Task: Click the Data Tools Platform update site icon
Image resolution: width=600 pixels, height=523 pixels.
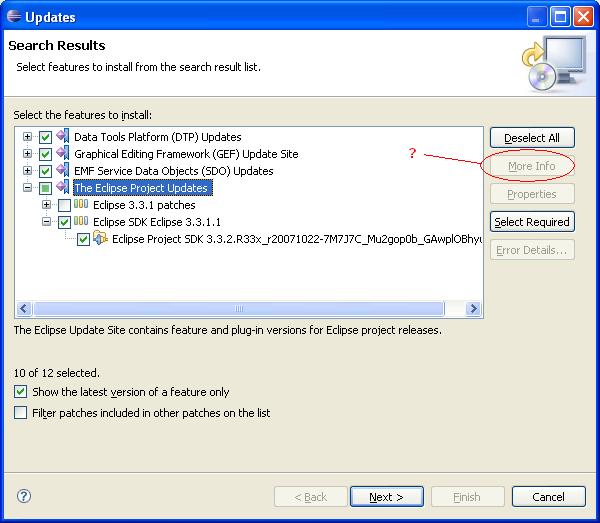Action: [x=63, y=136]
